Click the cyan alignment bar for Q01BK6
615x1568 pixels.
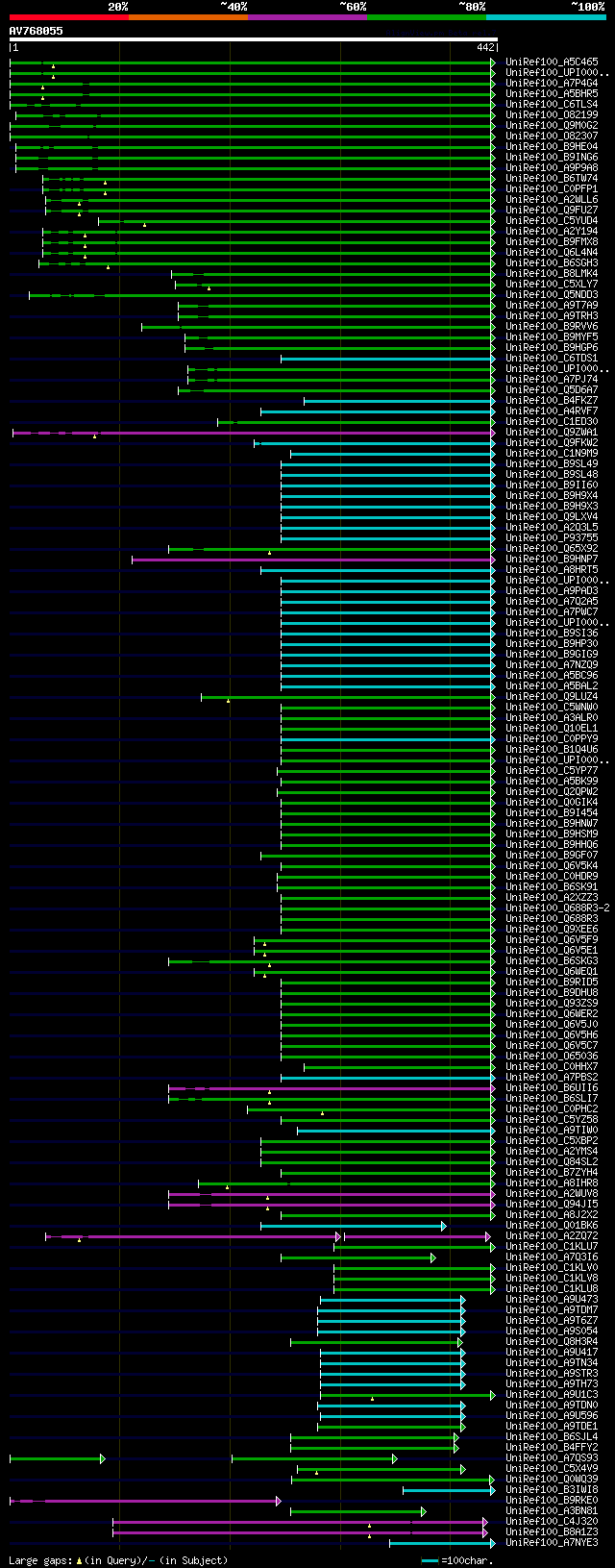click(354, 1226)
